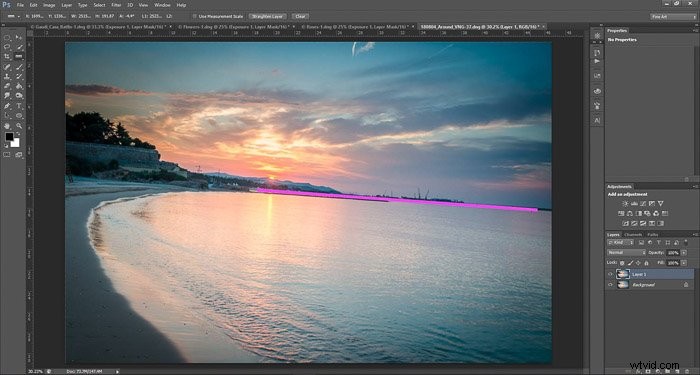
Task: Select the Quick Selection tool
Action: 19,47
